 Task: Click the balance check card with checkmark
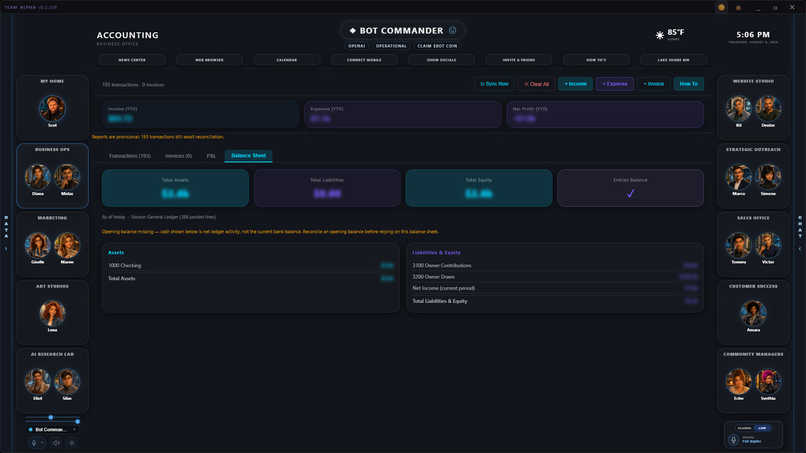pos(630,188)
